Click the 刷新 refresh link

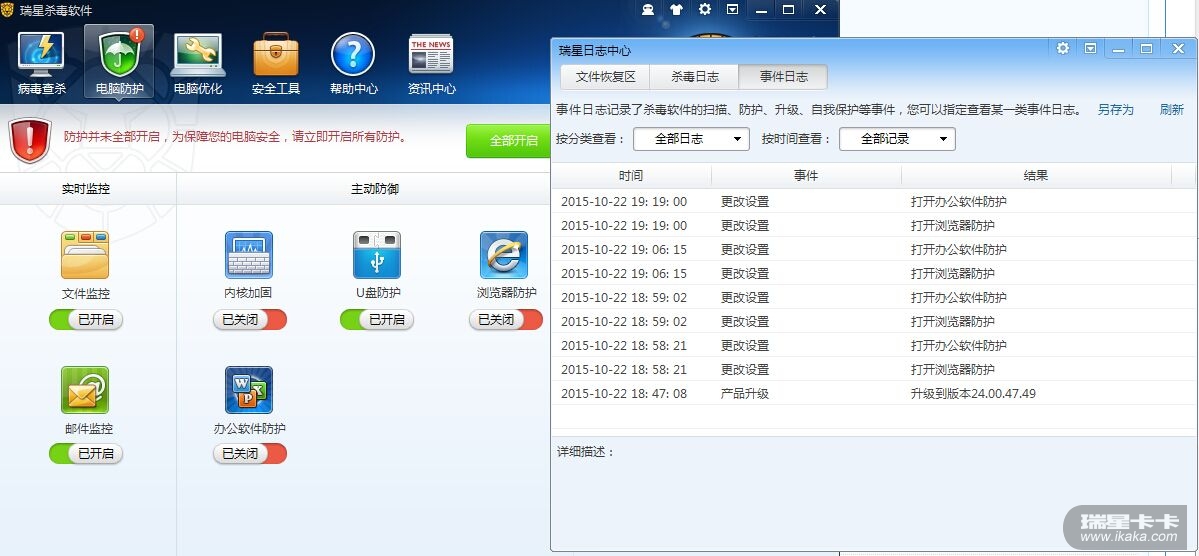tap(1171, 109)
